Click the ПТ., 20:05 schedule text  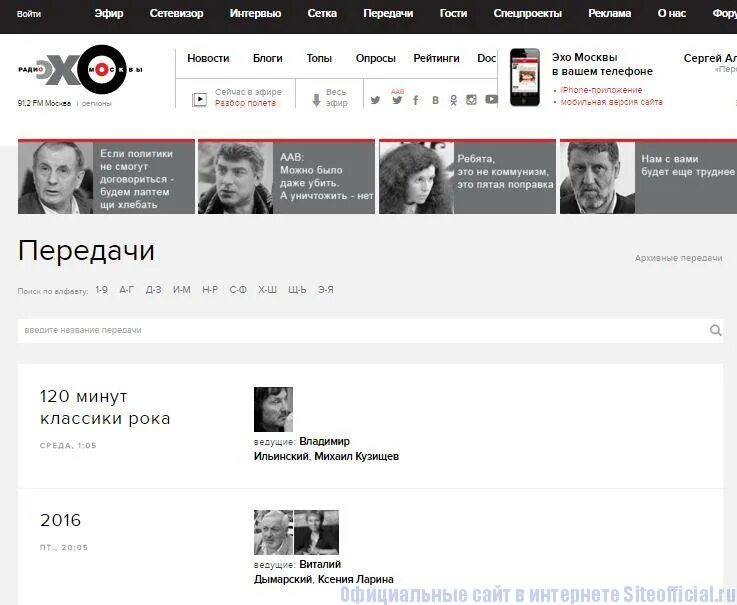click(64, 548)
